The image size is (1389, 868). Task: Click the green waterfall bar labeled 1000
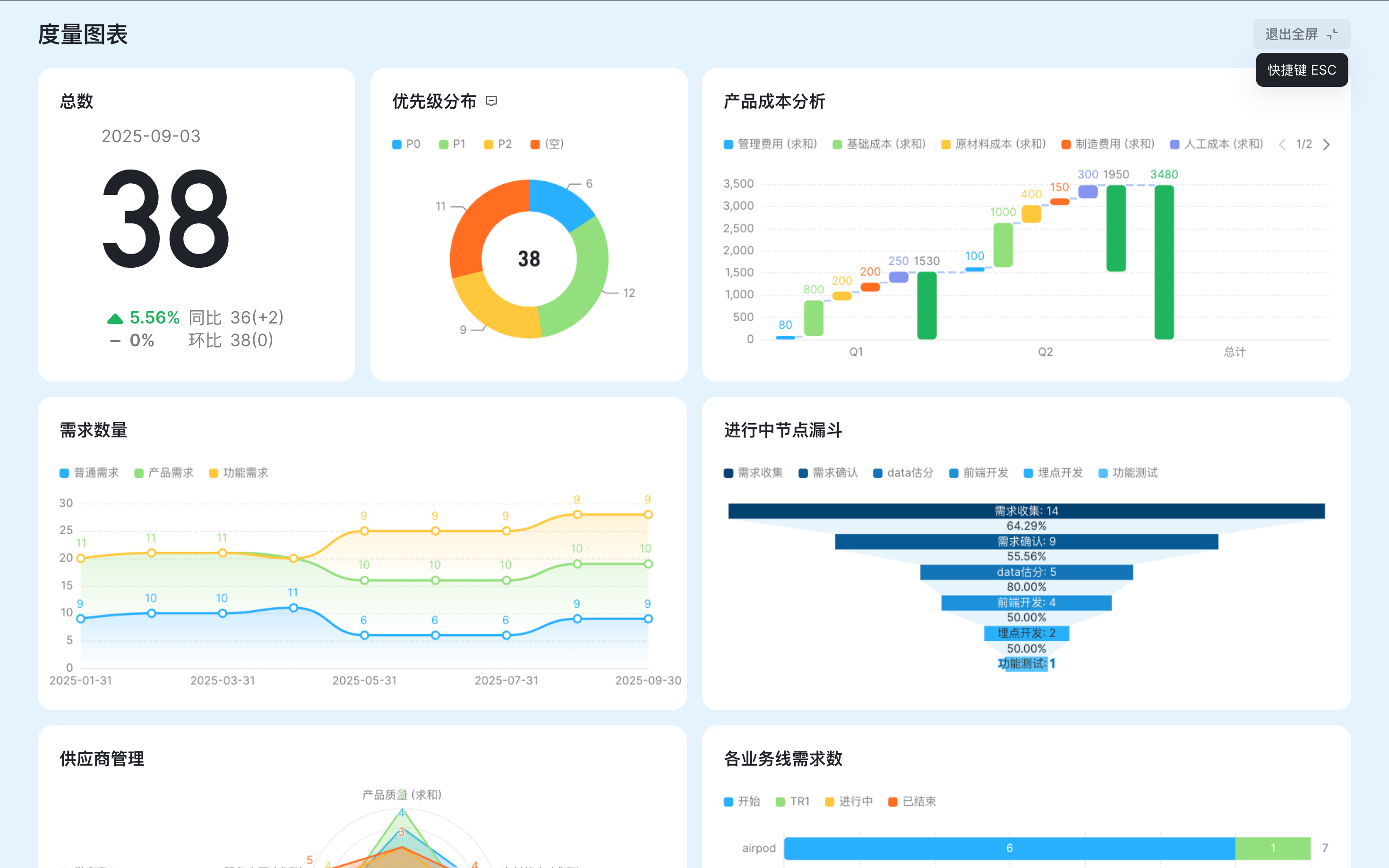[x=1003, y=245]
